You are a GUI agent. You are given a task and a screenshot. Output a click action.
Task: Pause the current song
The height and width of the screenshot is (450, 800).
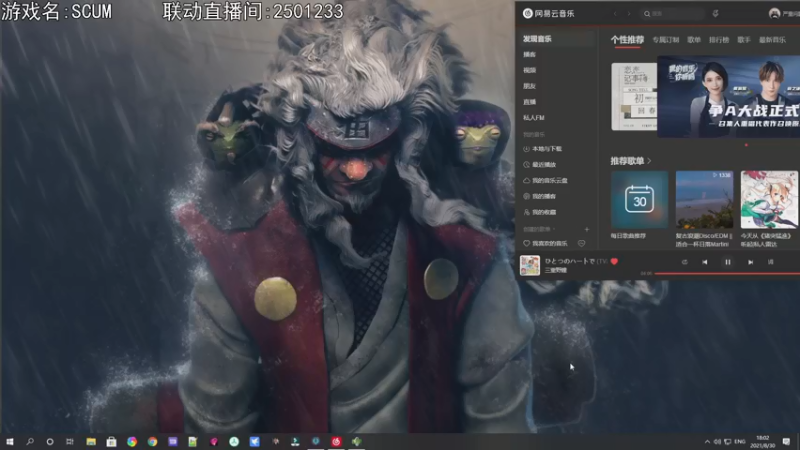[x=728, y=262]
